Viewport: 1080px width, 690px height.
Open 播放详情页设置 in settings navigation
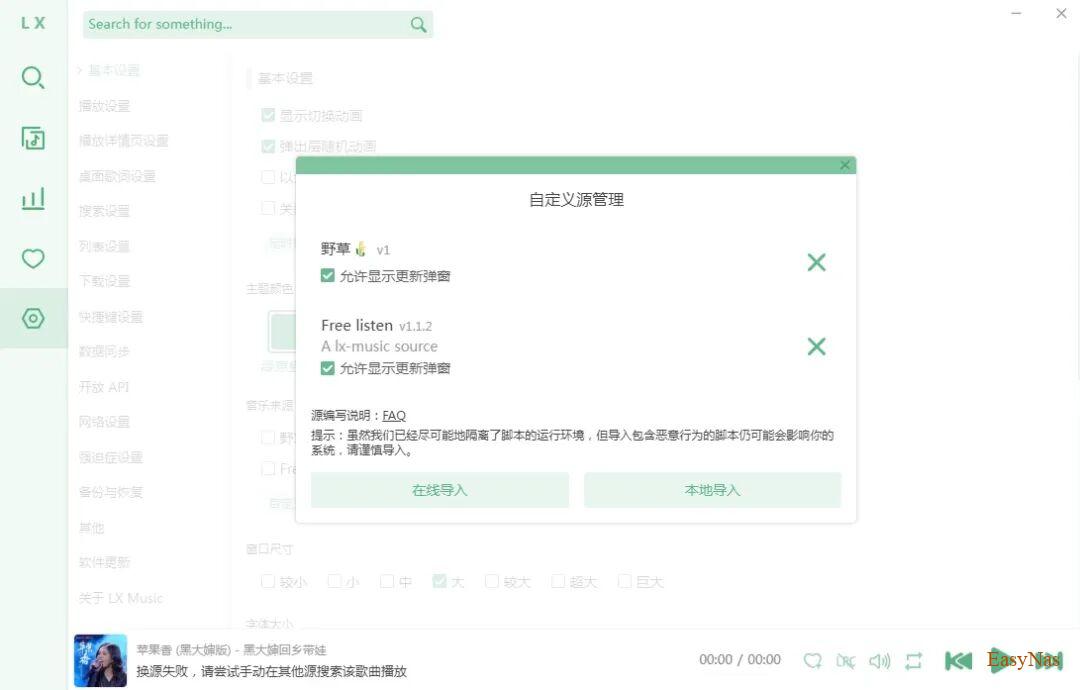point(124,140)
